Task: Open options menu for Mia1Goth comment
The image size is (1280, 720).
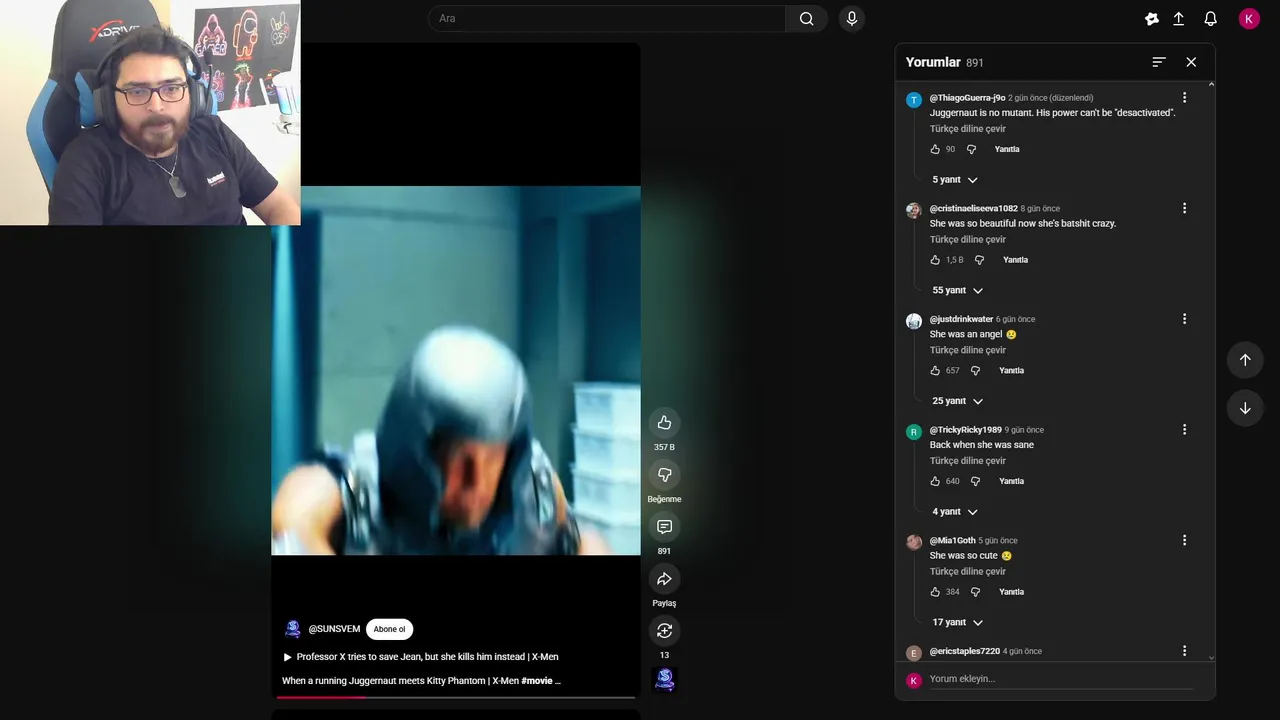Action: (1184, 540)
